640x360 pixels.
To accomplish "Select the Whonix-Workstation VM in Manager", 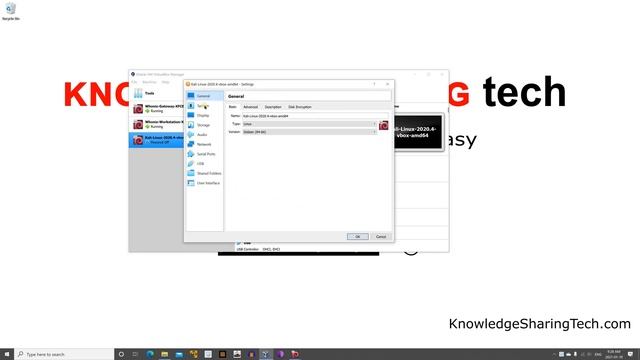I will pyautogui.click(x=157, y=124).
